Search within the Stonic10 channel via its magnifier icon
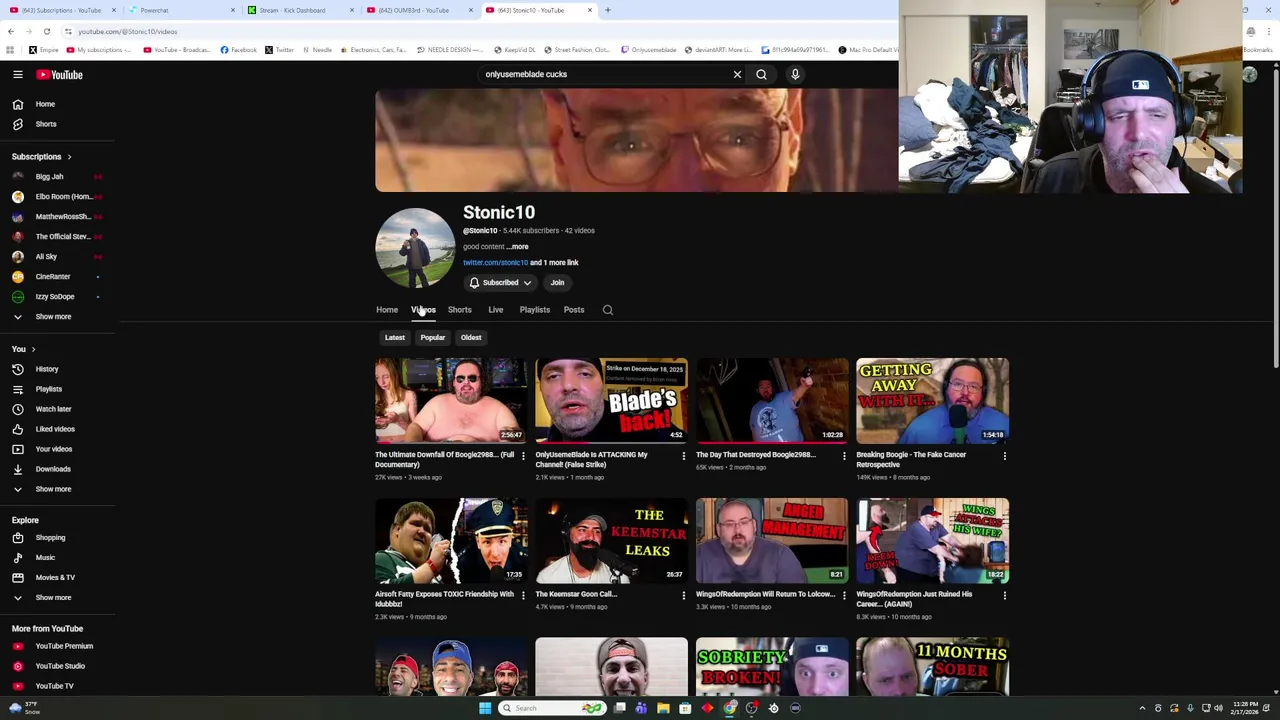 (x=607, y=310)
